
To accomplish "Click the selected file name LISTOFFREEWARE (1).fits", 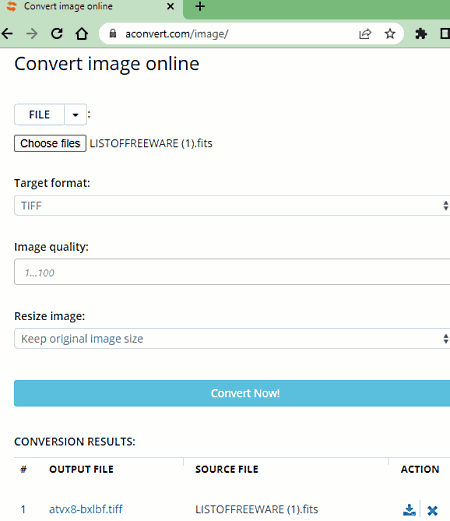I will pyautogui.click(x=151, y=143).
